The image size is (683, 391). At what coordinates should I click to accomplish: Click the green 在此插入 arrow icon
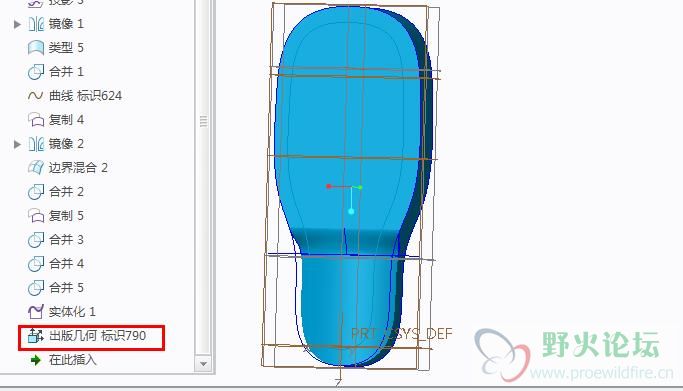[x=36, y=360]
